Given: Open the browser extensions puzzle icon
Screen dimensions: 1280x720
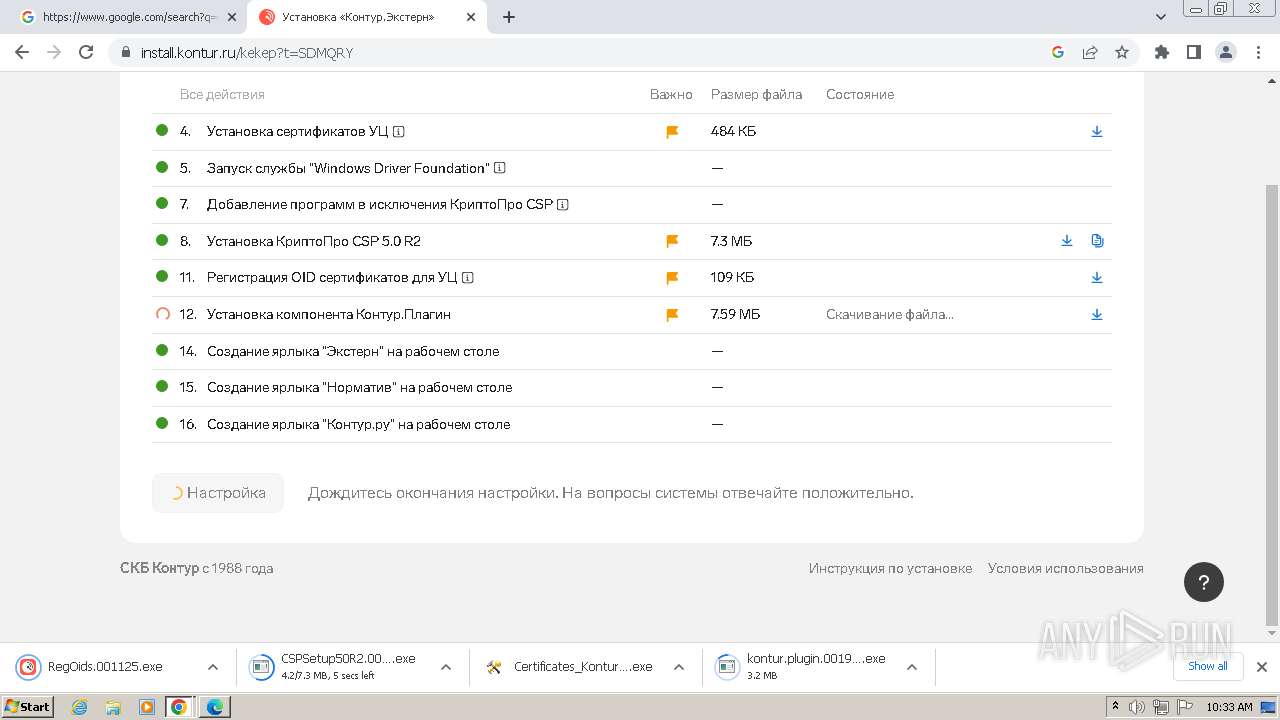Looking at the screenshot, I should coord(1162,52).
